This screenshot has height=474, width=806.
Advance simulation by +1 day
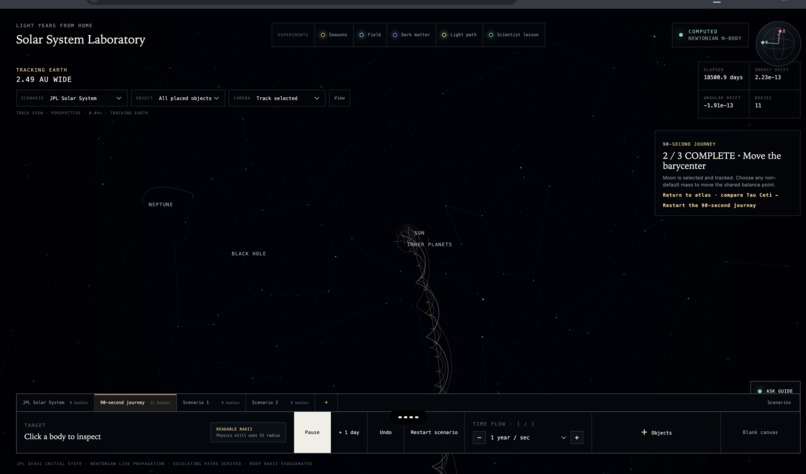(349, 432)
